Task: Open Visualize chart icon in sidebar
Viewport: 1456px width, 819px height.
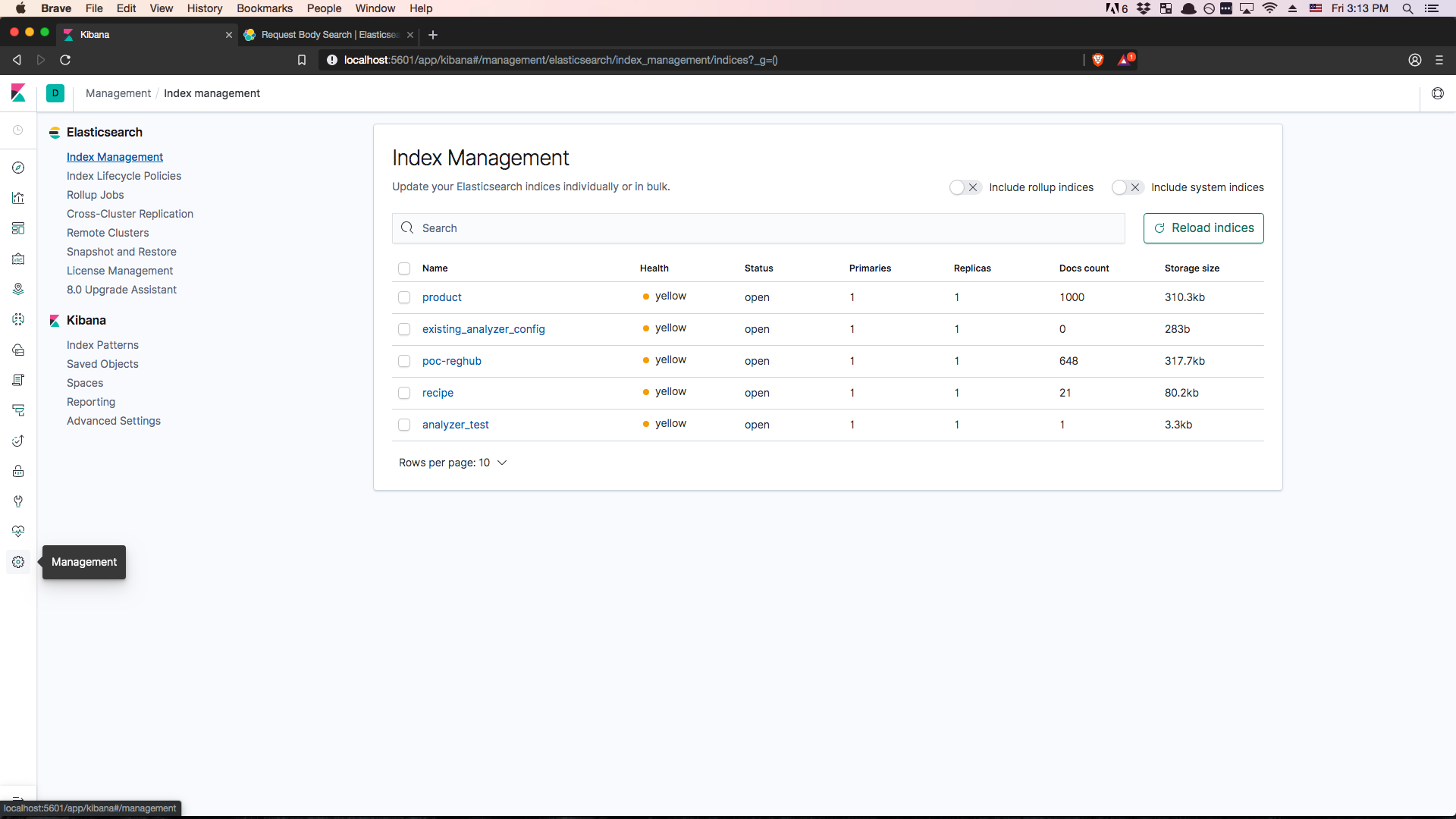Action: [x=18, y=198]
